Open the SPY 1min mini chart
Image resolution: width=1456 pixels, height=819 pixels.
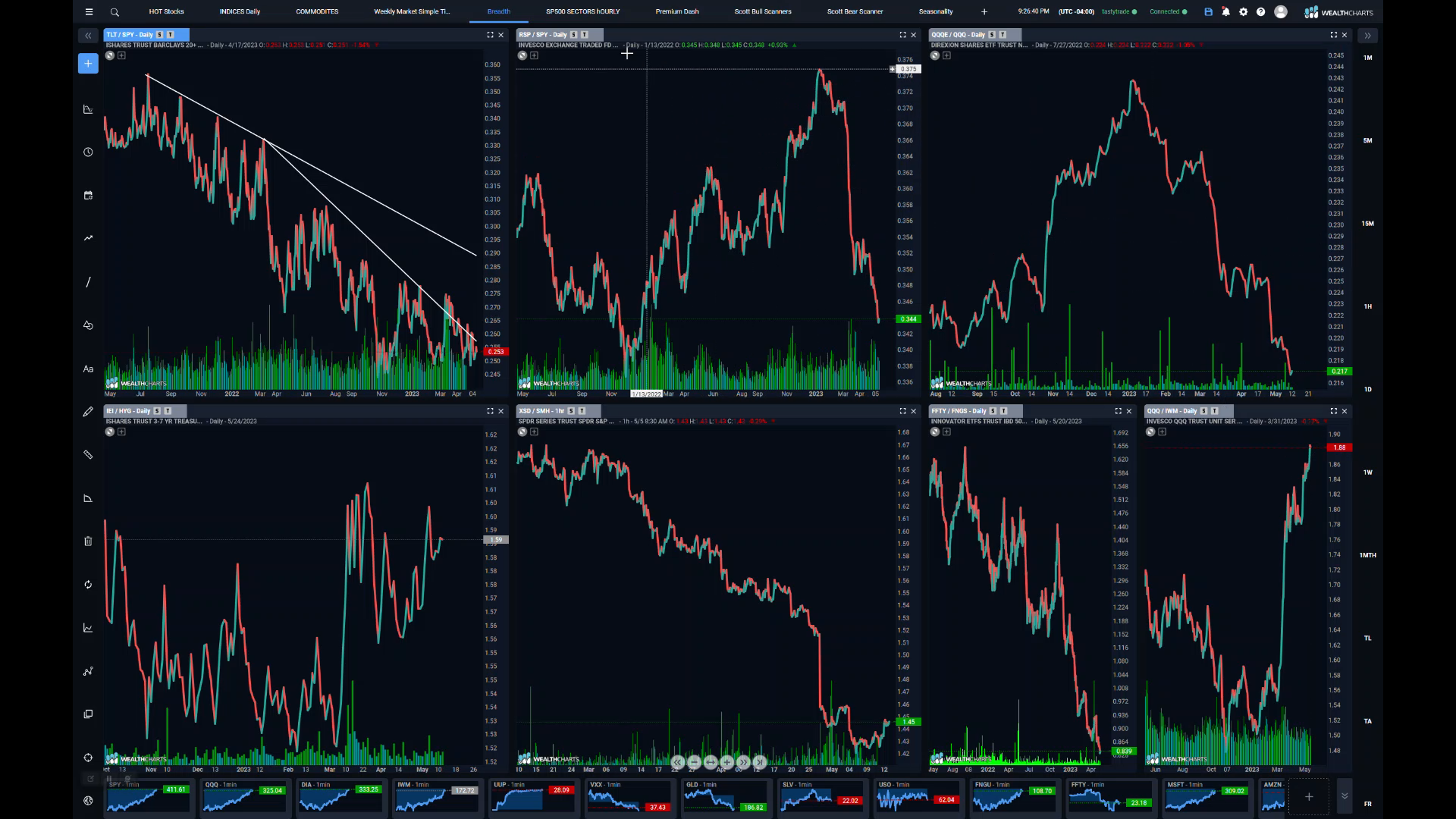149,798
